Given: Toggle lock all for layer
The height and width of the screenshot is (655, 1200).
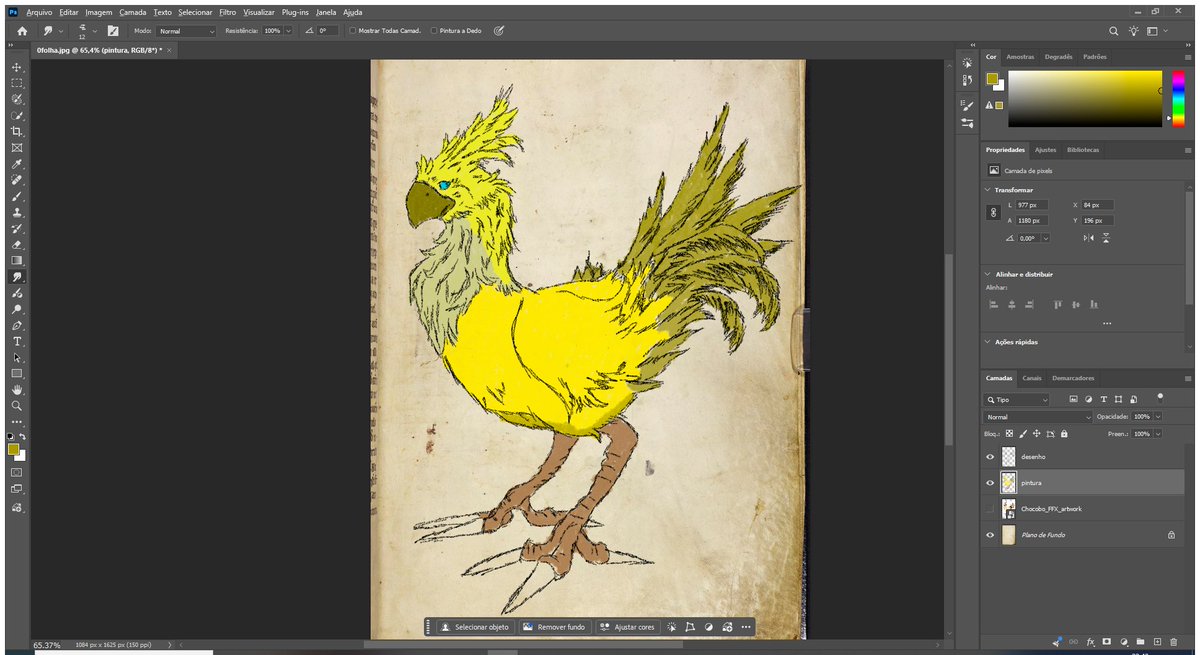Looking at the screenshot, I should pyautogui.click(x=1064, y=434).
